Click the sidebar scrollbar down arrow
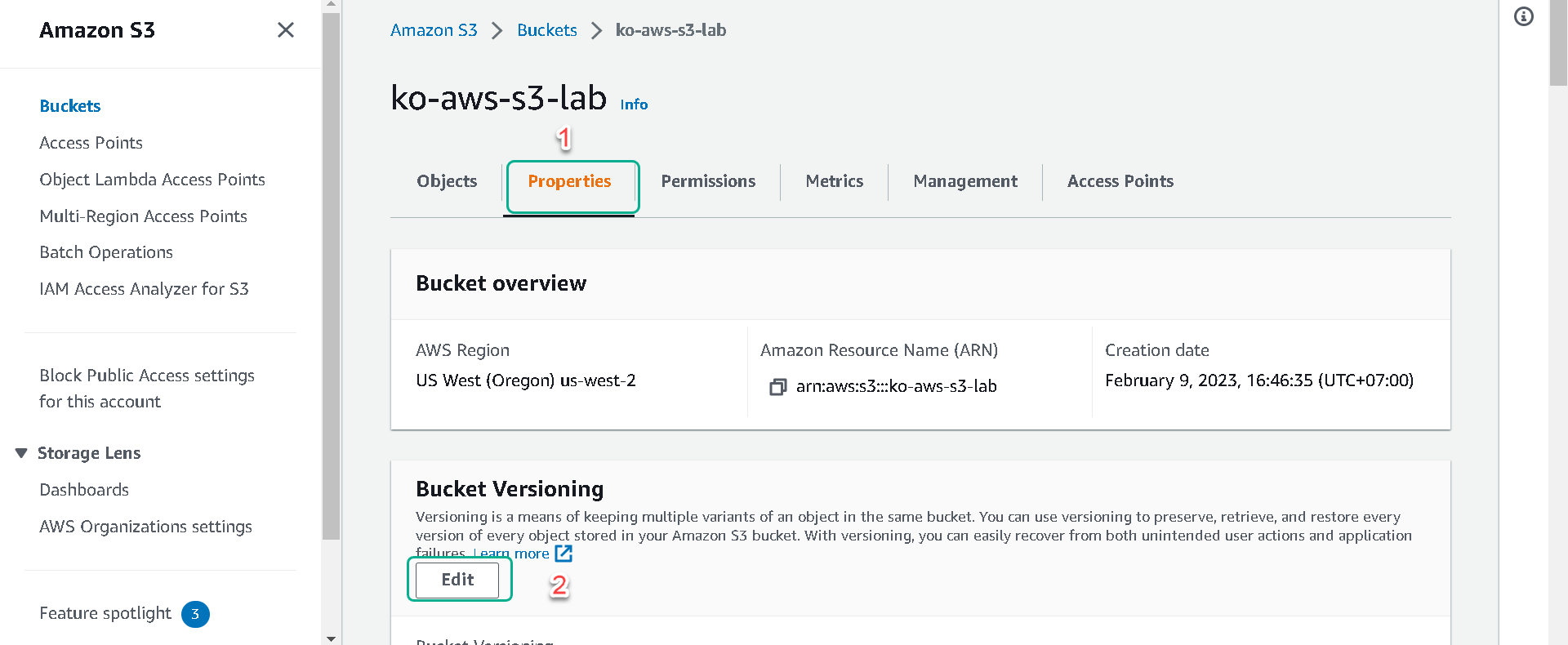 click(331, 638)
